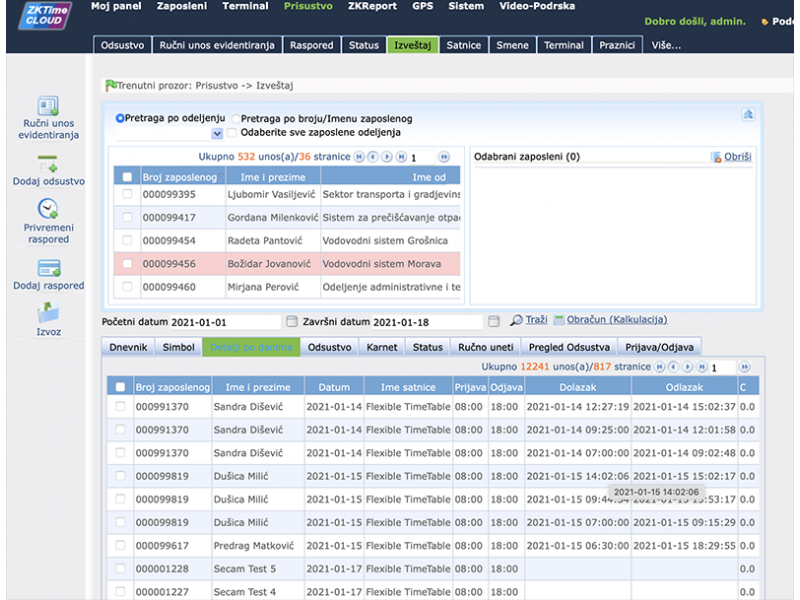This screenshot has height=600, width=800.
Task: Select employee number 000099454
Action: (169, 241)
